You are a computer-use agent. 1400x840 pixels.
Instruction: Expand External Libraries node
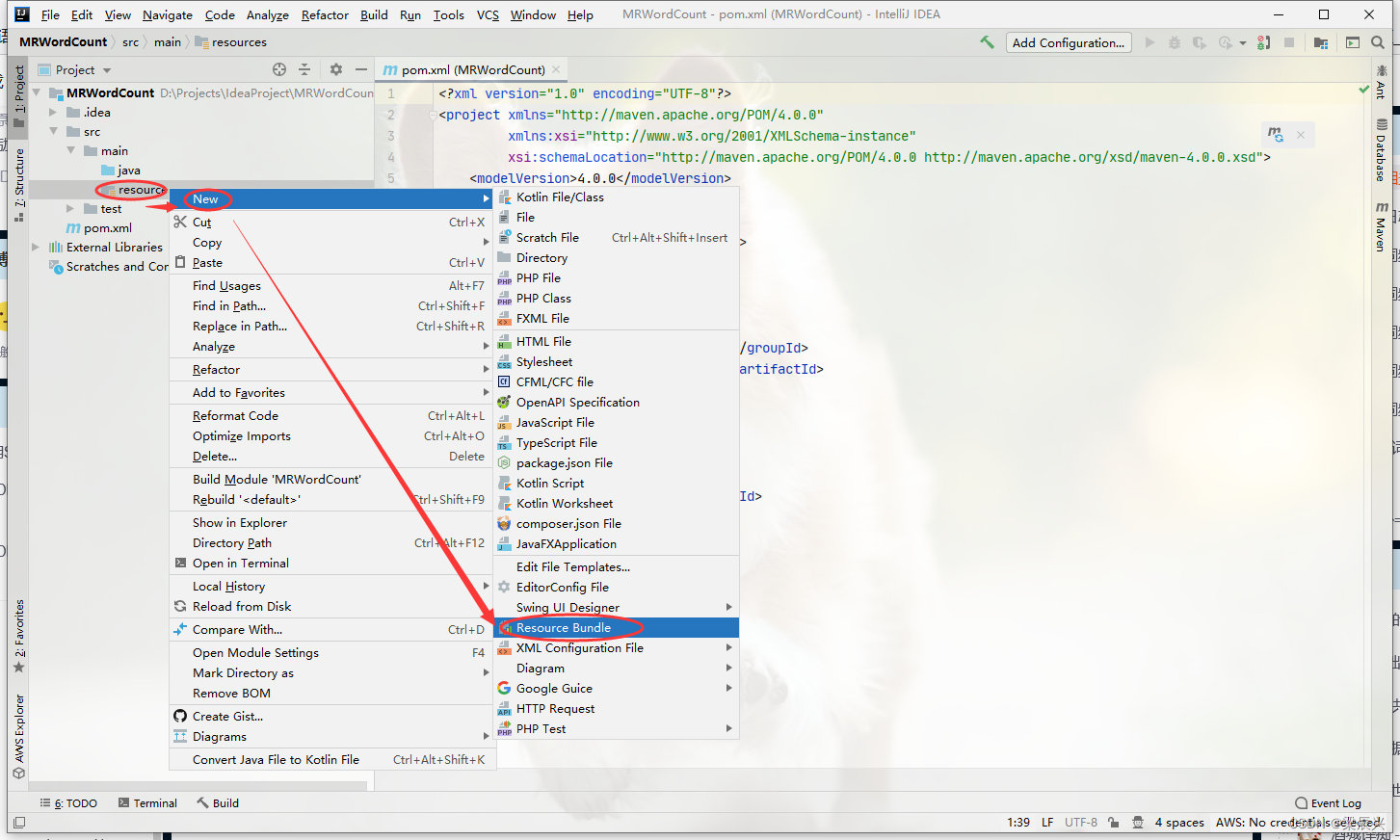pyautogui.click(x=37, y=247)
